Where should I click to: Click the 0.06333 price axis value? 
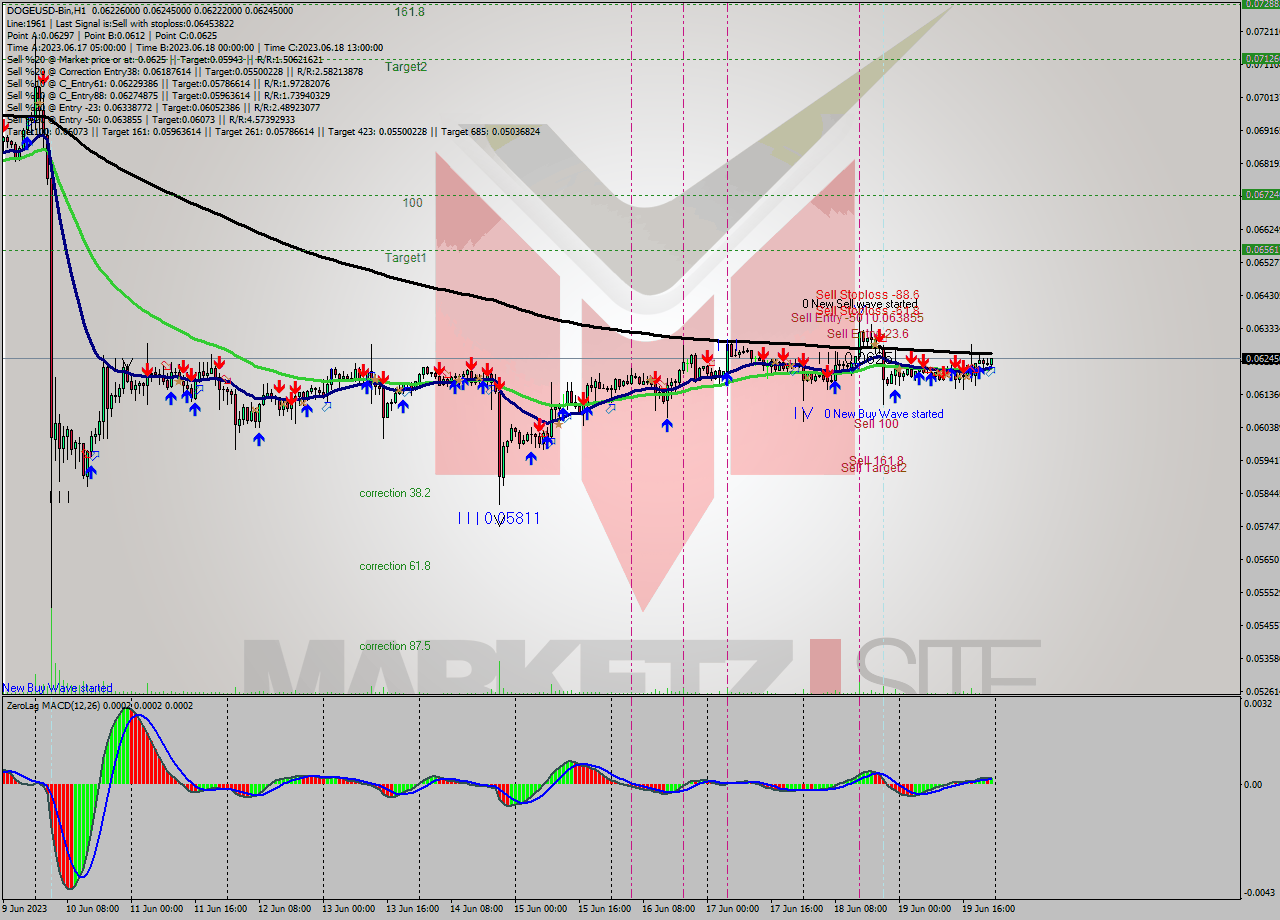(1263, 328)
